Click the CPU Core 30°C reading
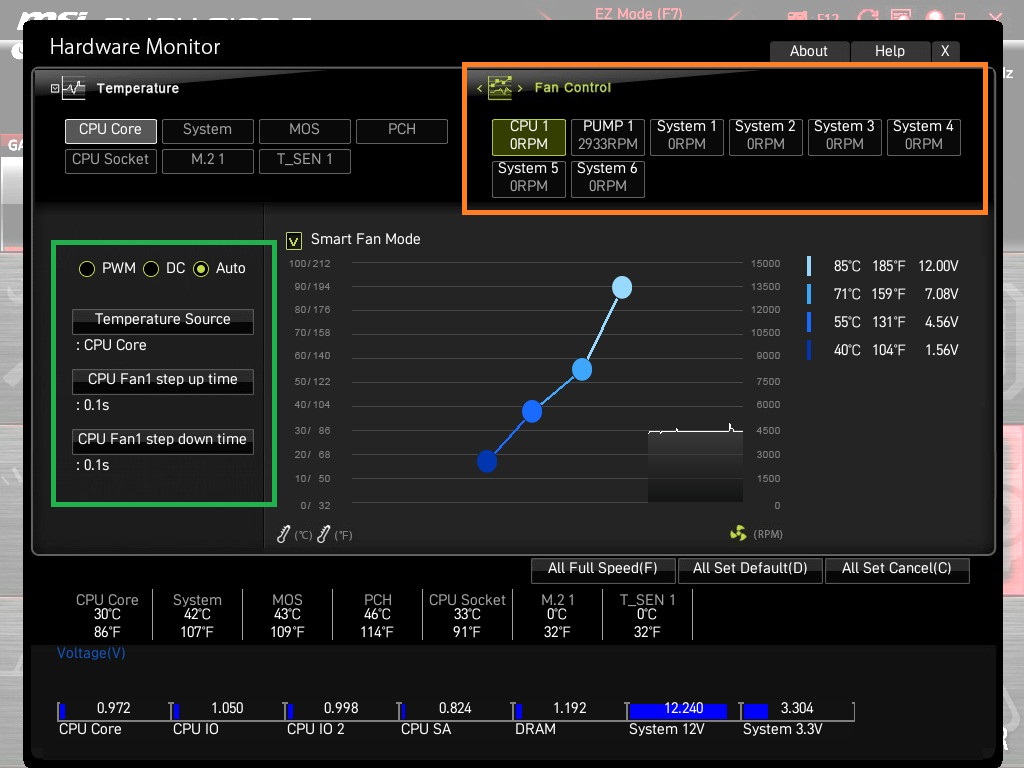This screenshot has width=1024, height=768. 107,615
